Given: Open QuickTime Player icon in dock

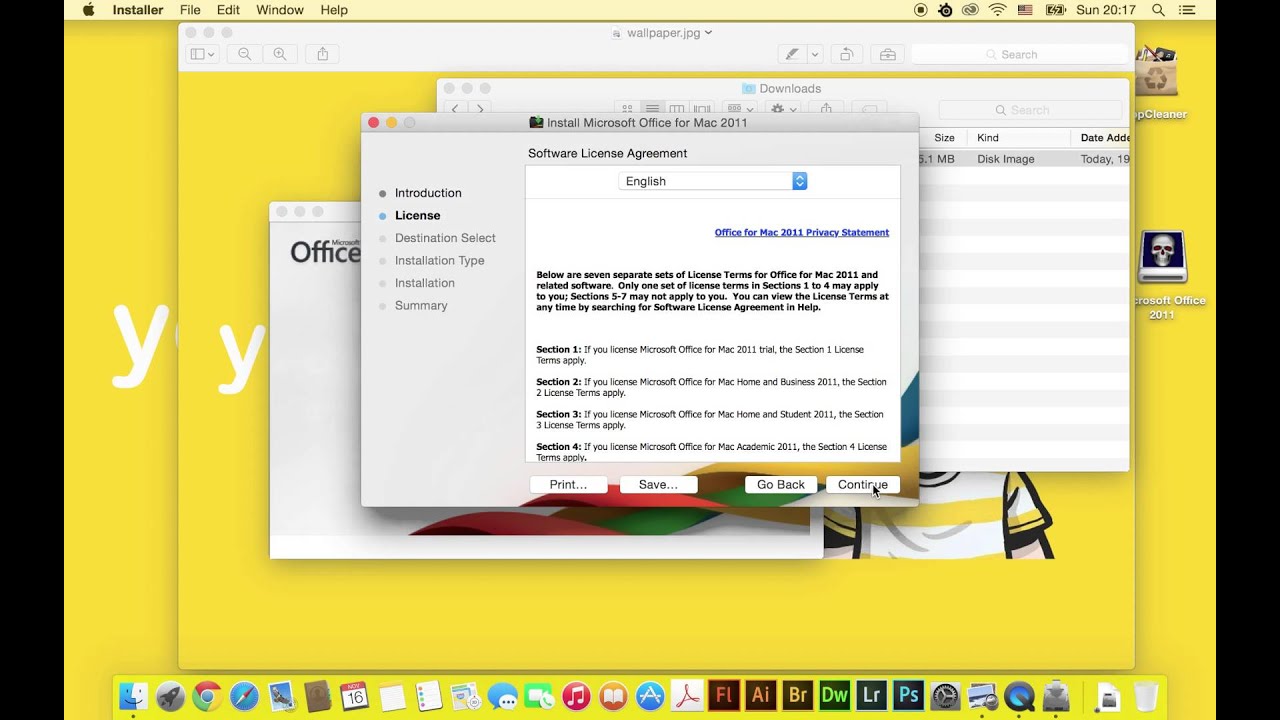Looking at the screenshot, I should 1019,695.
